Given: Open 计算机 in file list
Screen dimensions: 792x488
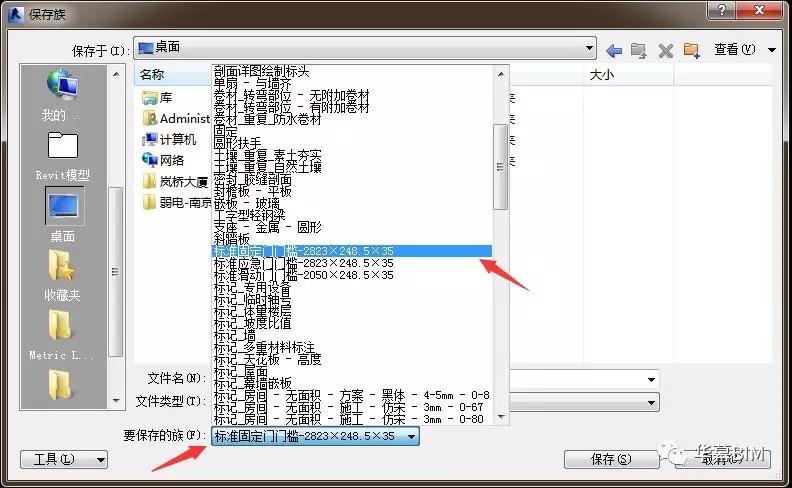Looking at the screenshot, I should tap(169, 139).
